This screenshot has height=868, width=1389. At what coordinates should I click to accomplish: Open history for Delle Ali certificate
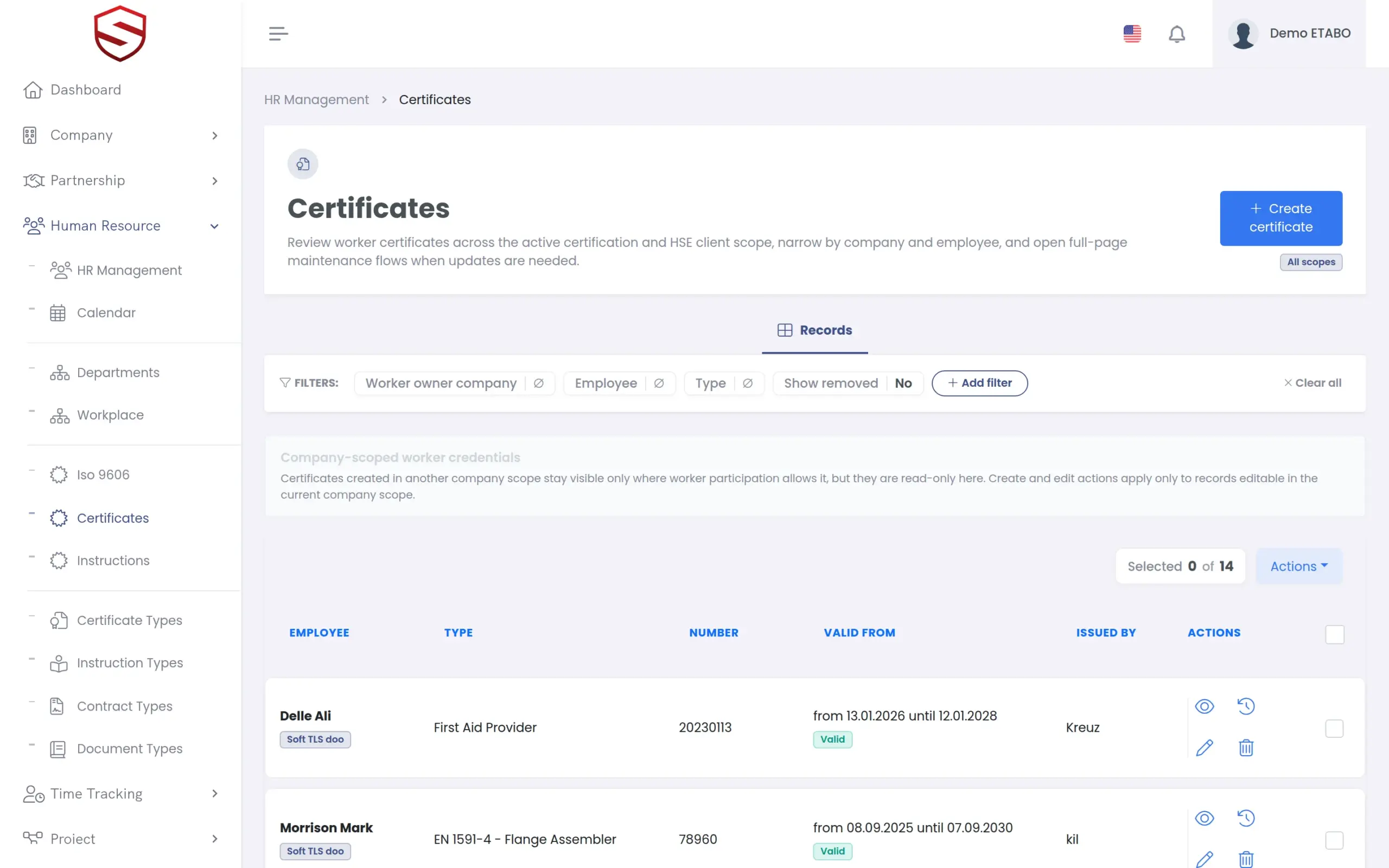point(1246,706)
